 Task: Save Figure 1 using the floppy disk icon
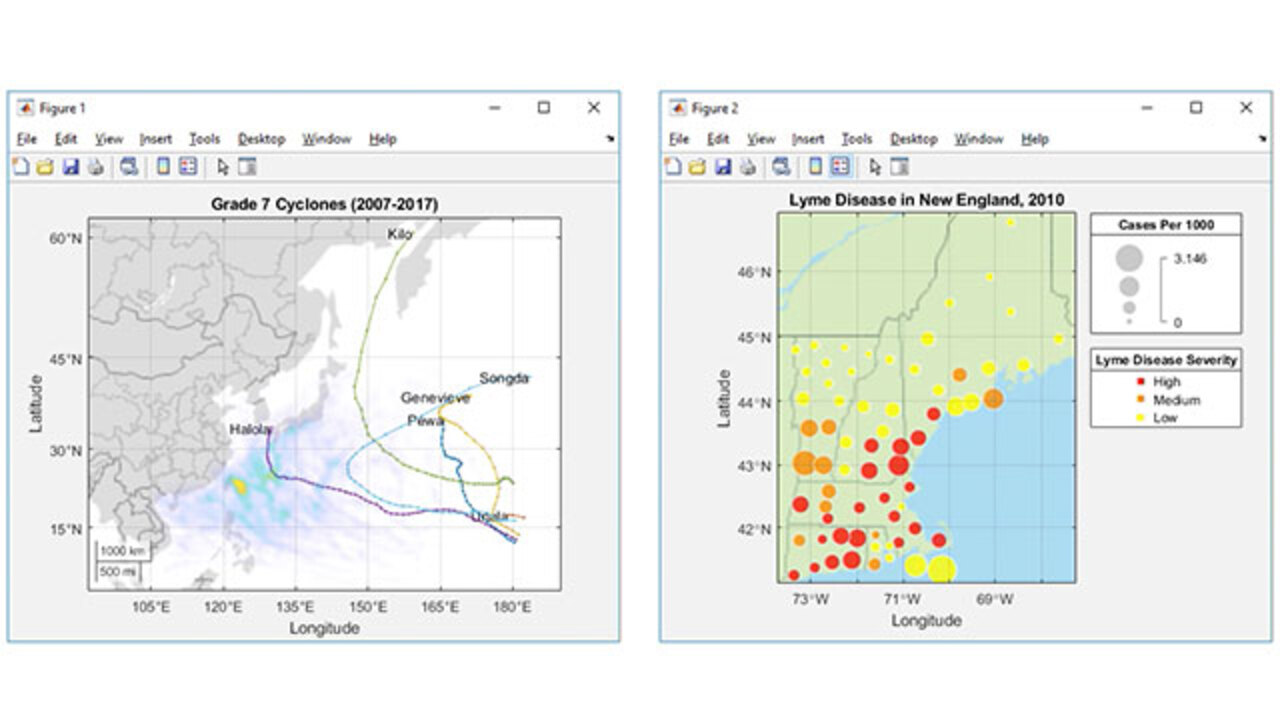tap(70, 167)
